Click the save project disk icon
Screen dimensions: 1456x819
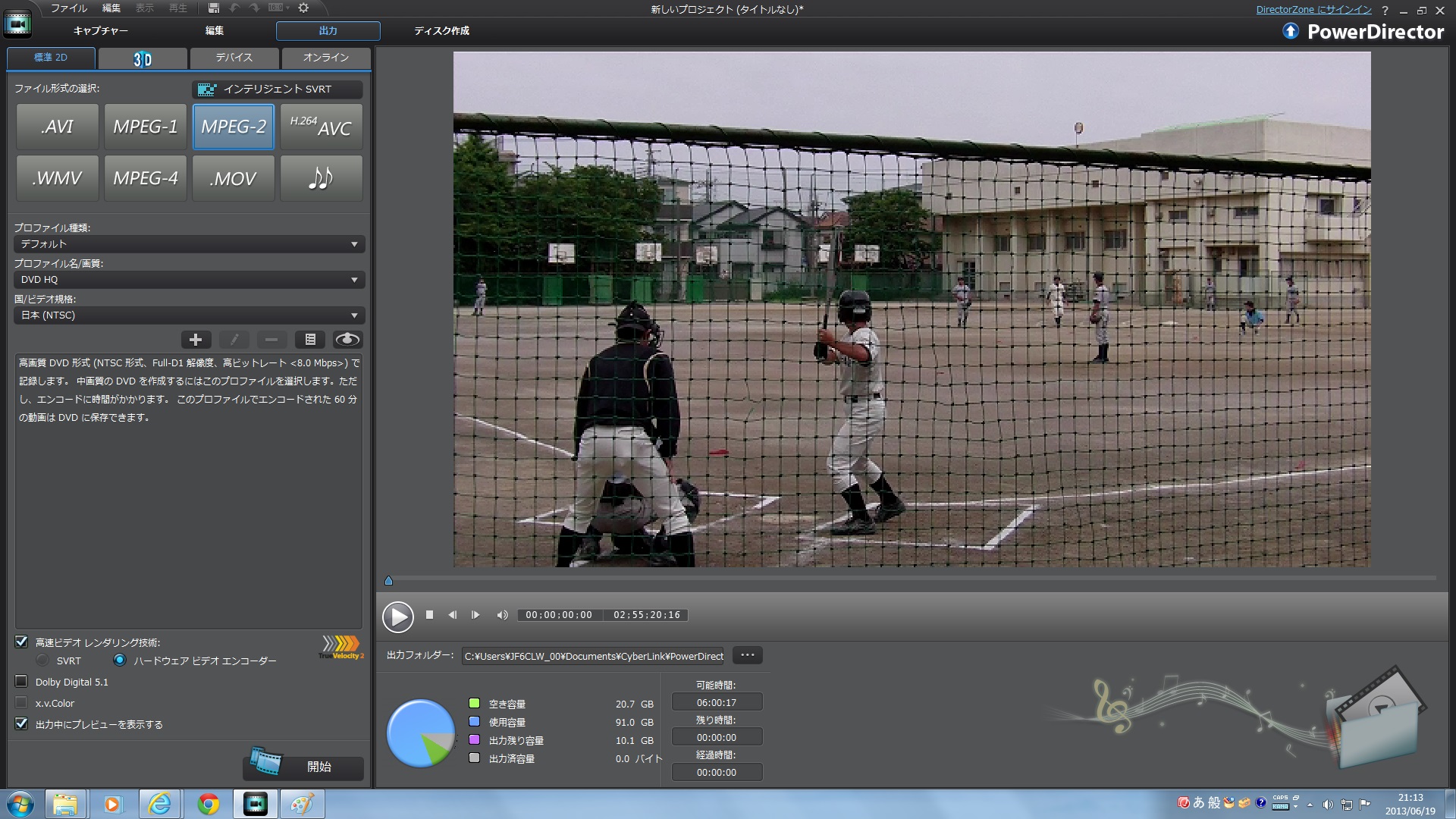tap(214, 8)
